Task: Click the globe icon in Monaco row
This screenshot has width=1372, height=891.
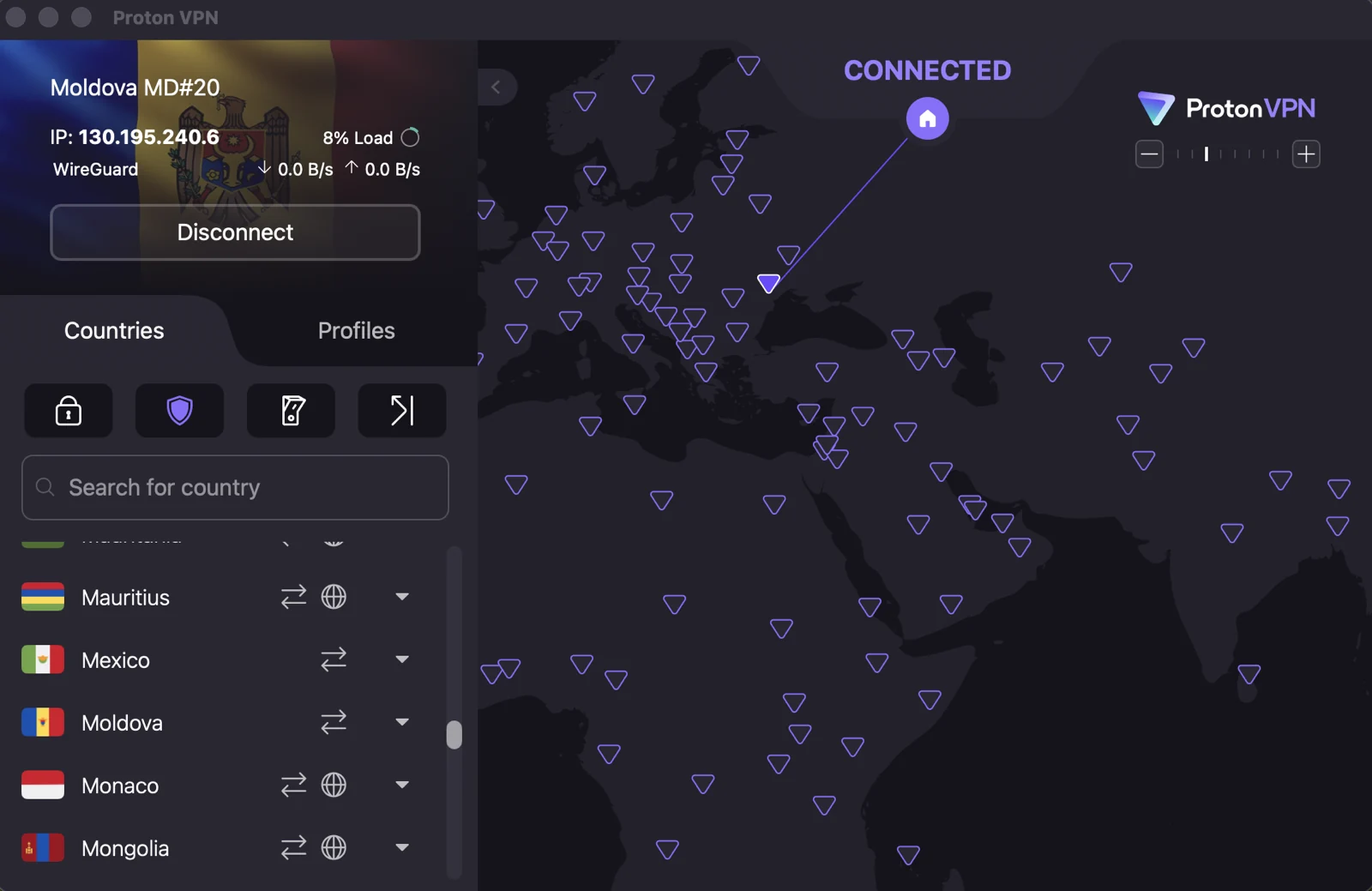Action: pyautogui.click(x=334, y=785)
